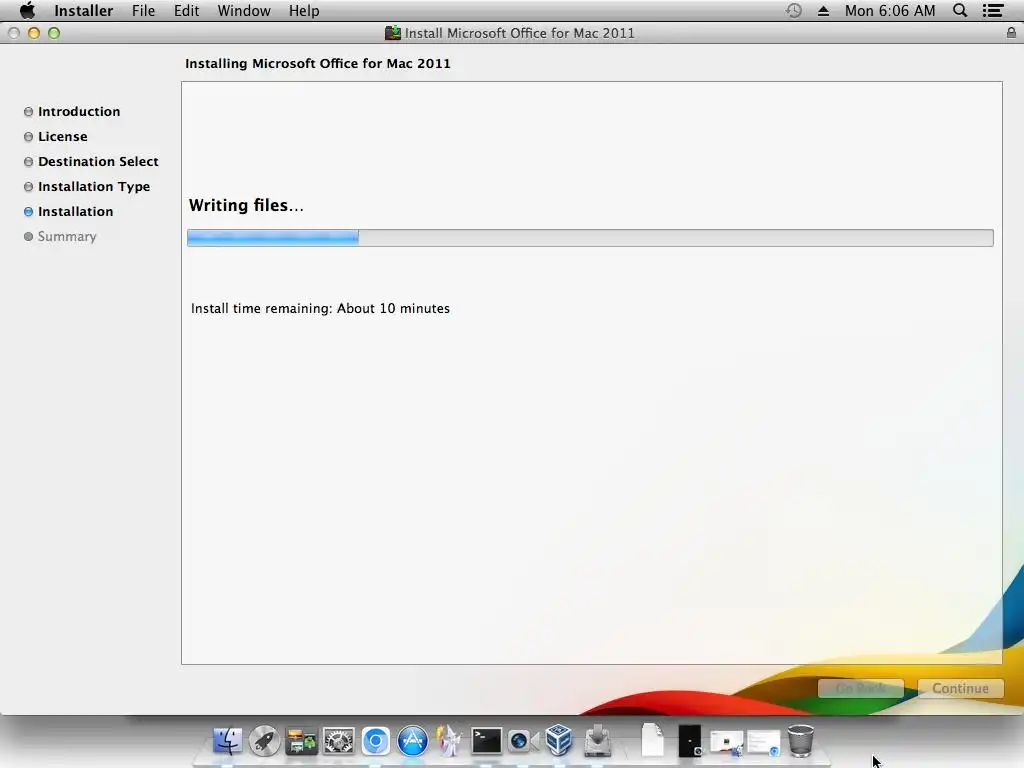Open System Preferences gear in dock
This screenshot has width=1024, height=768.
point(338,741)
